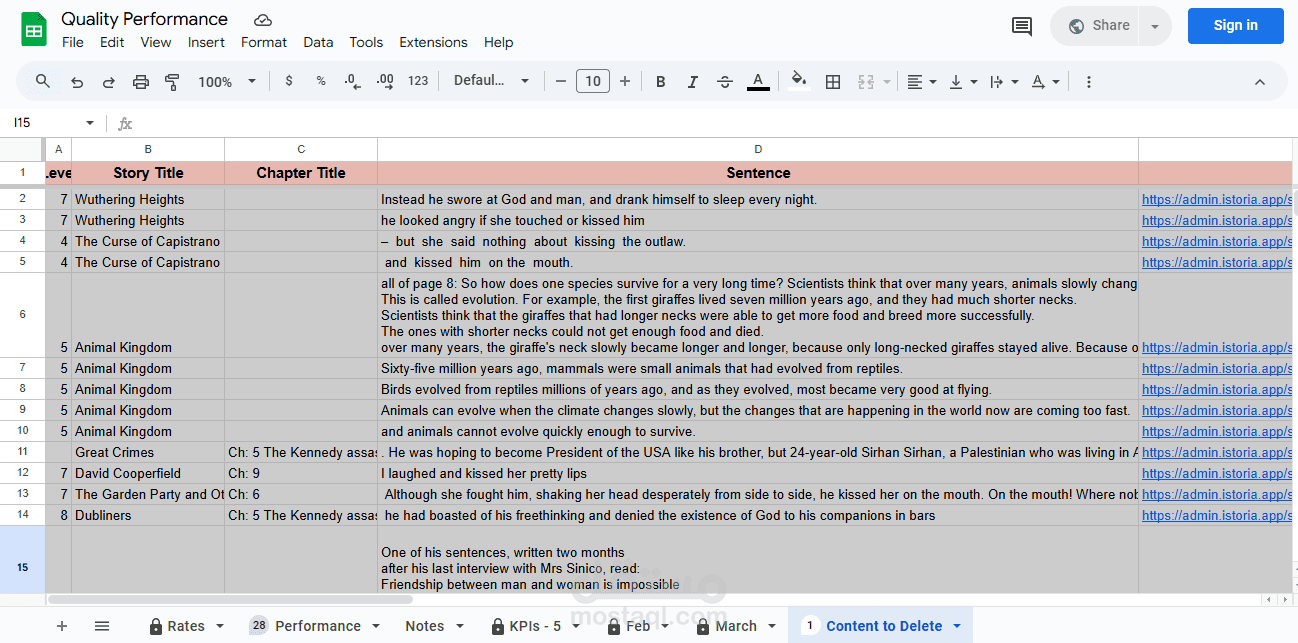The width and height of the screenshot is (1298, 643).
Task: Open the text color picker
Action: [758, 82]
